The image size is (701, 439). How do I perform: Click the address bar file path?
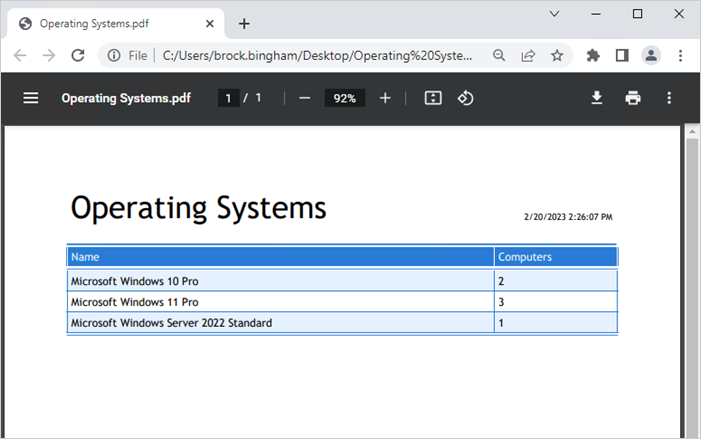click(317, 55)
